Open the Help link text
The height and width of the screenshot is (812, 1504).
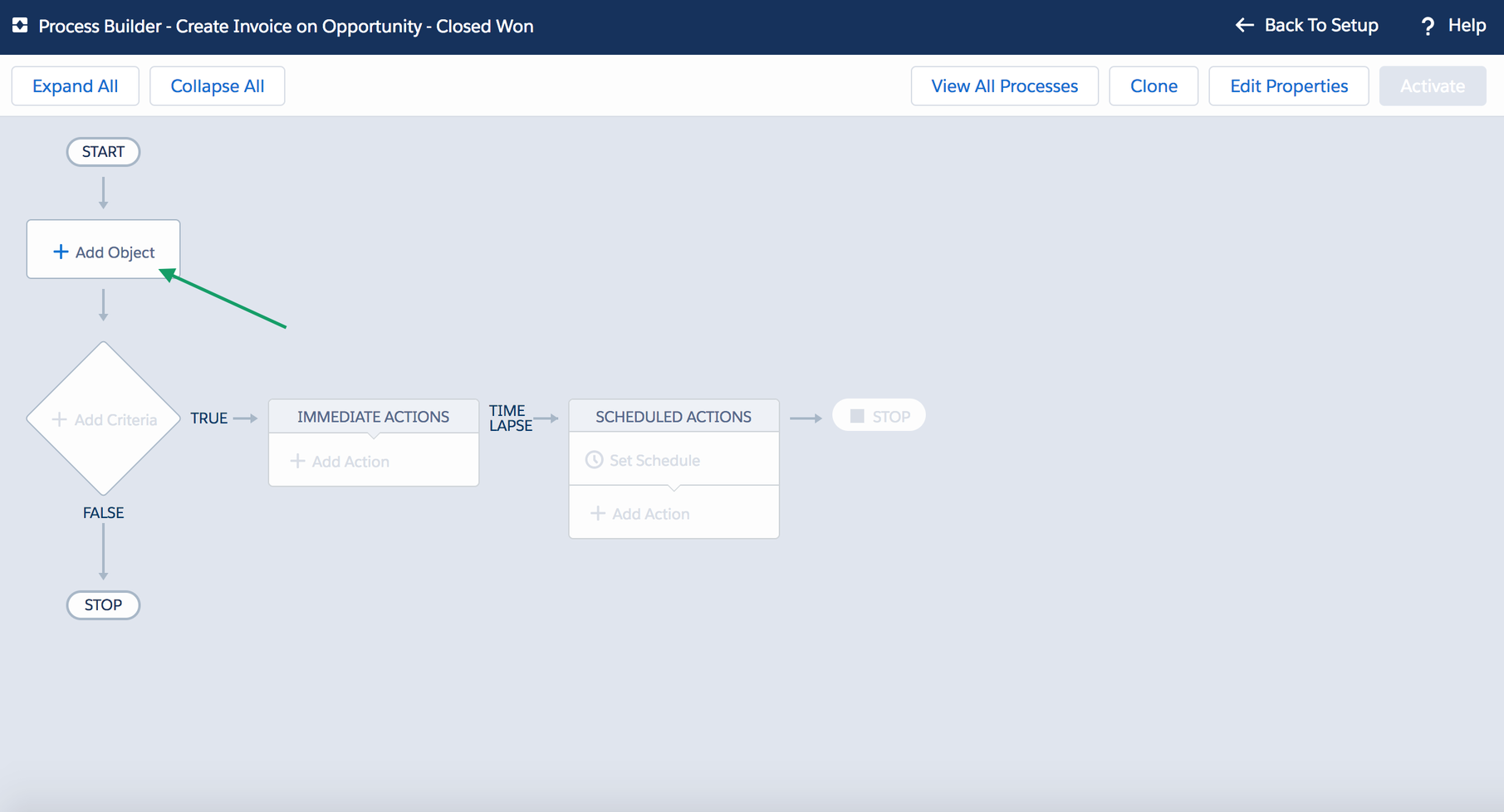tap(1467, 26)
